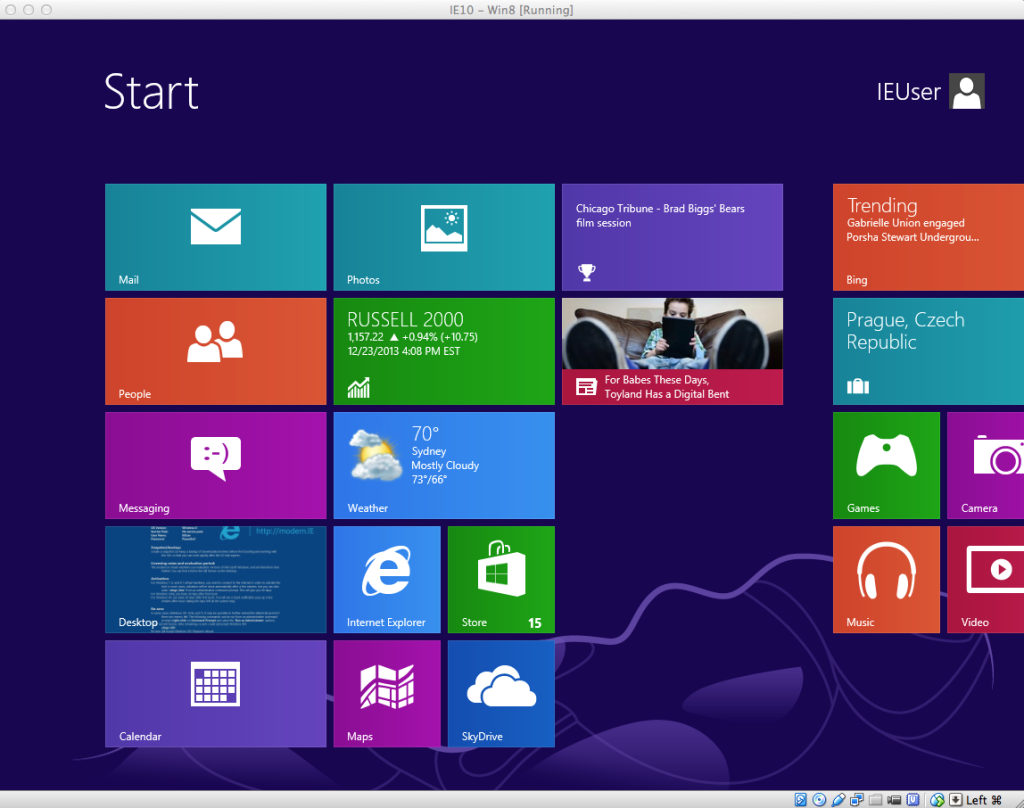
Task: Open the Music tile
Action: coord(887,579)
